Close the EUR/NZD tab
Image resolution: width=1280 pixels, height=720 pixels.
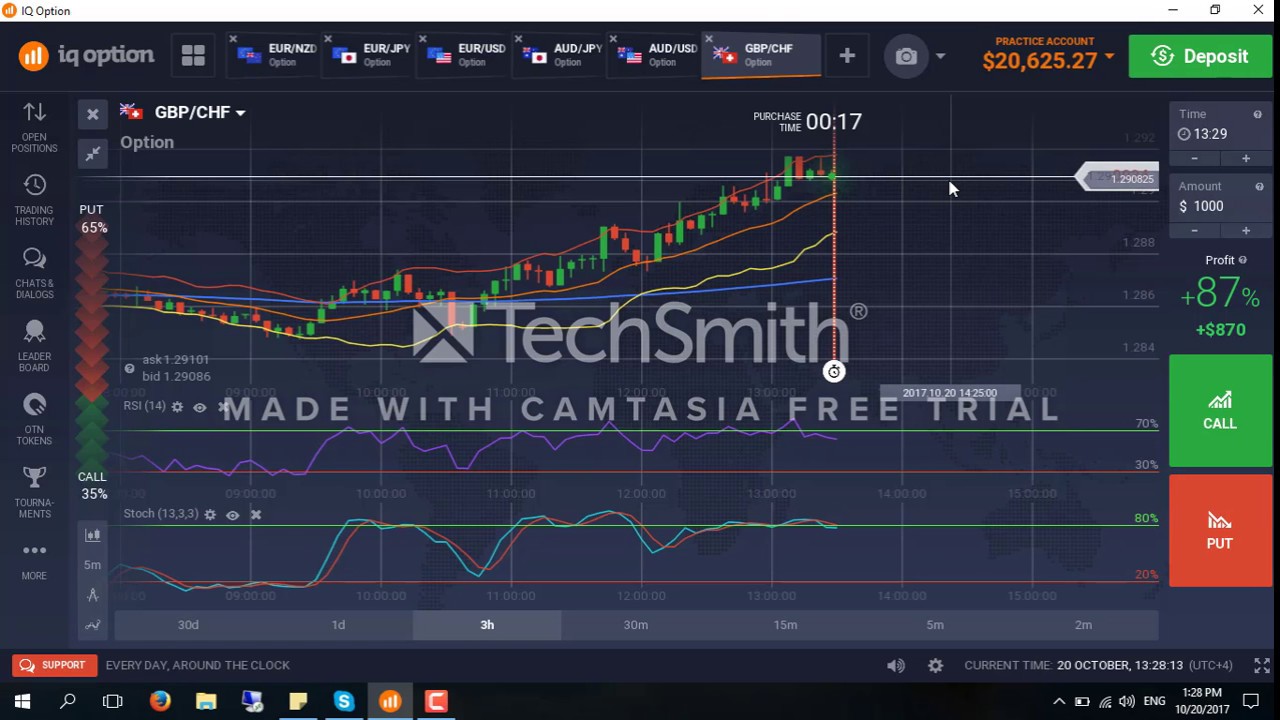(233, 40)
